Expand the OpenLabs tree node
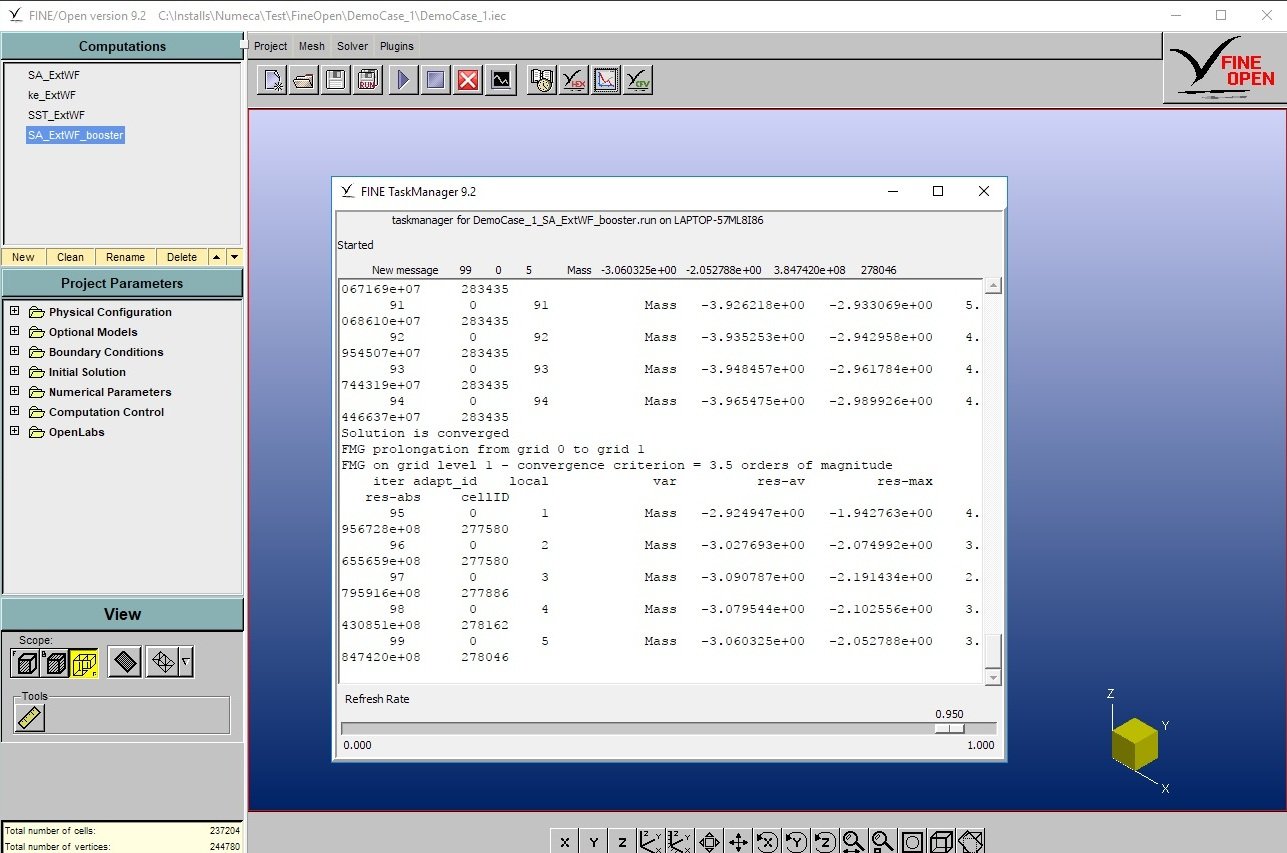The height and width of the screenshot is (853, 1287). [14, 431]
